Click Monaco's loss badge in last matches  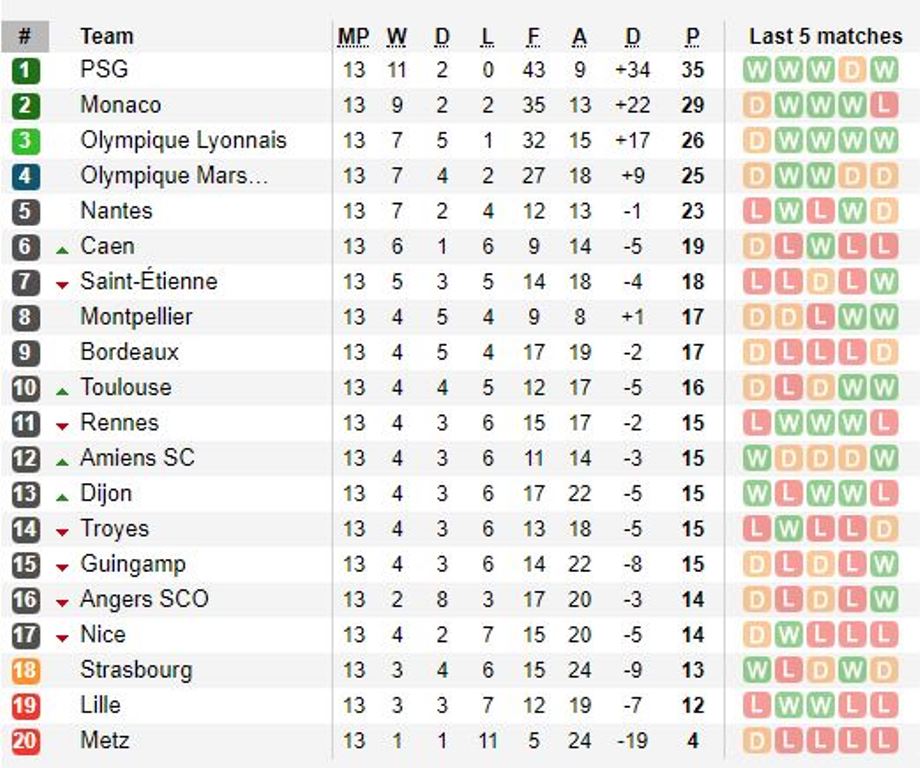[x=884, y=105]
